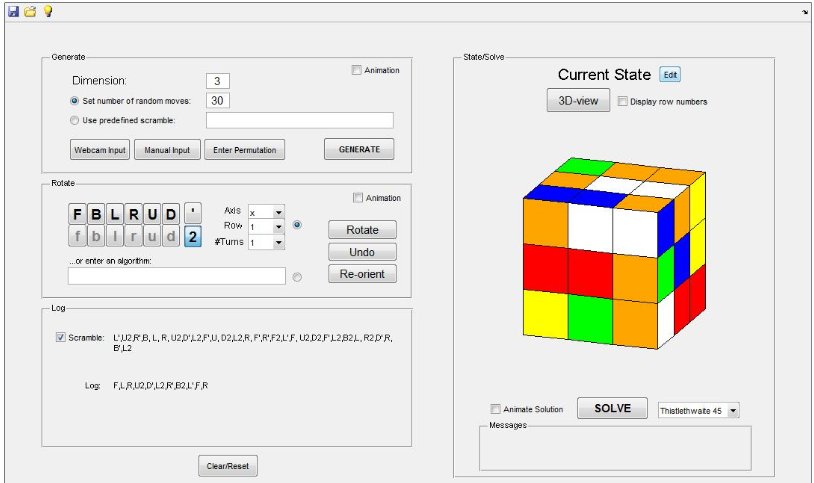This screenshot has height=483, width=814.
Task: Click the Messages output box
Action: [615, 450]
